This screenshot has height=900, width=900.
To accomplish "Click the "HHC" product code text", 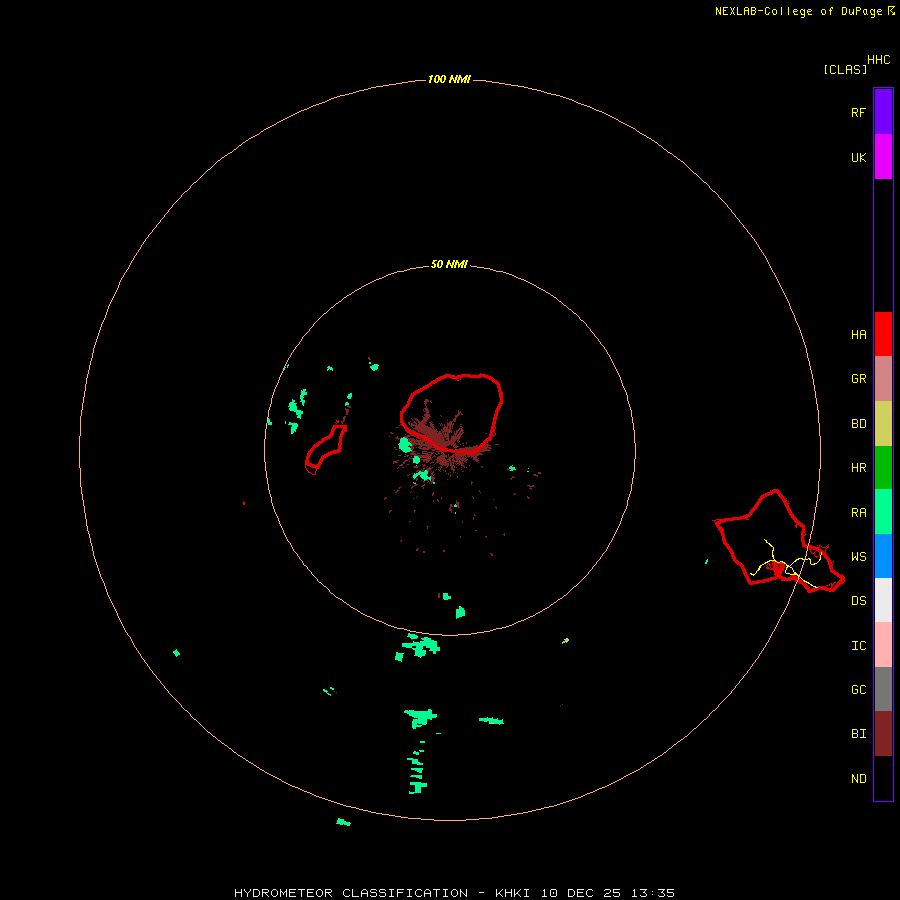I will [x=879, y=60].
